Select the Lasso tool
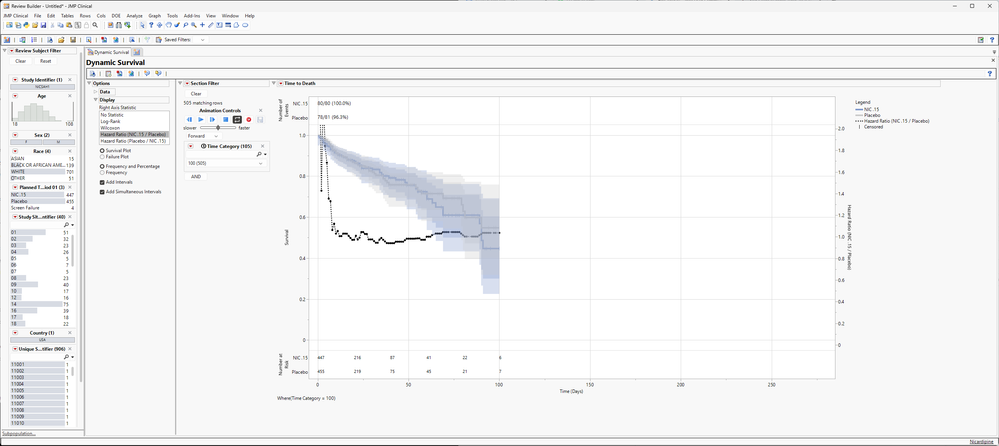 (x=185, y=25)
